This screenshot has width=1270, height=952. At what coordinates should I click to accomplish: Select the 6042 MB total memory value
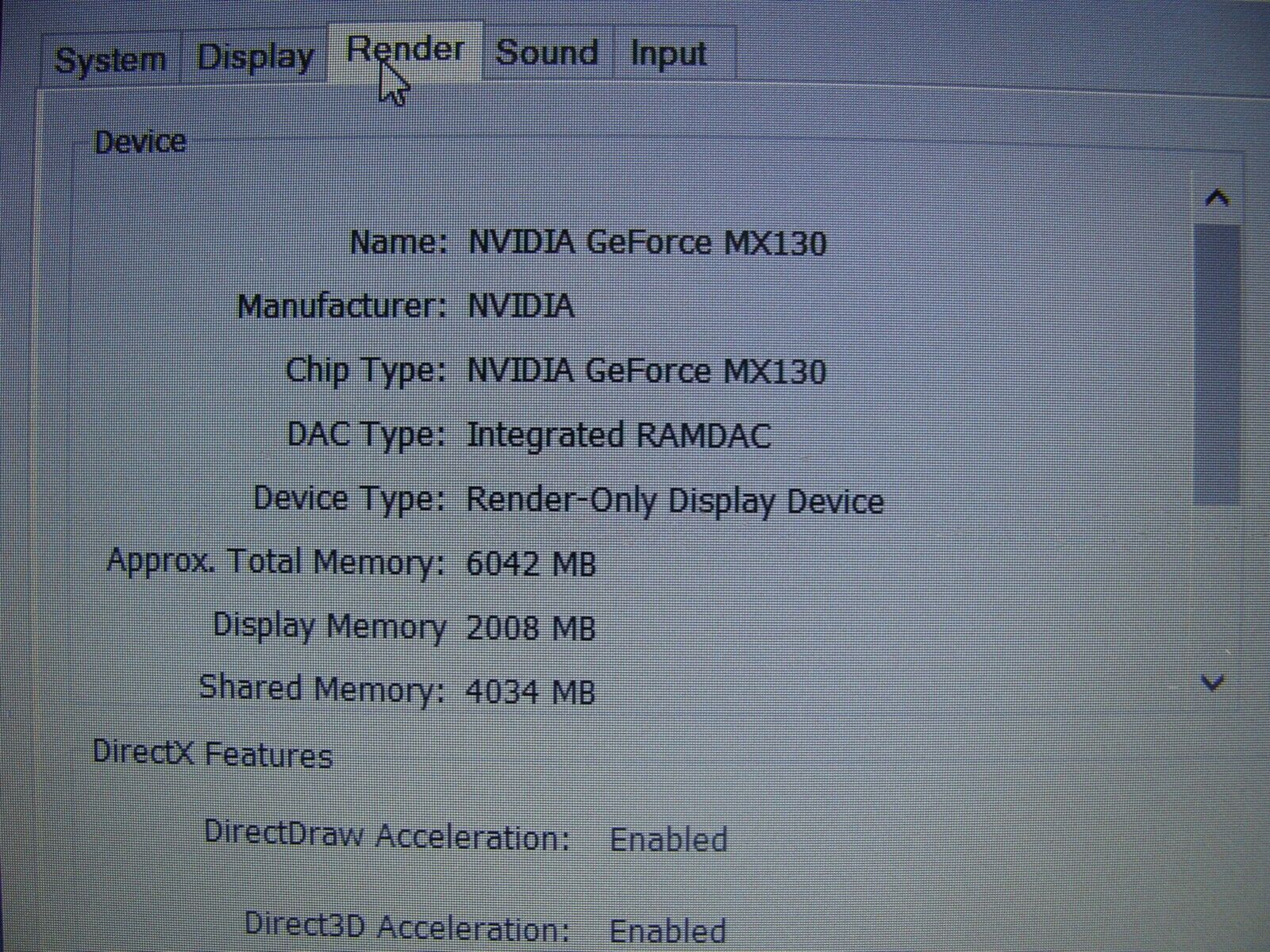tap(530, 563)
